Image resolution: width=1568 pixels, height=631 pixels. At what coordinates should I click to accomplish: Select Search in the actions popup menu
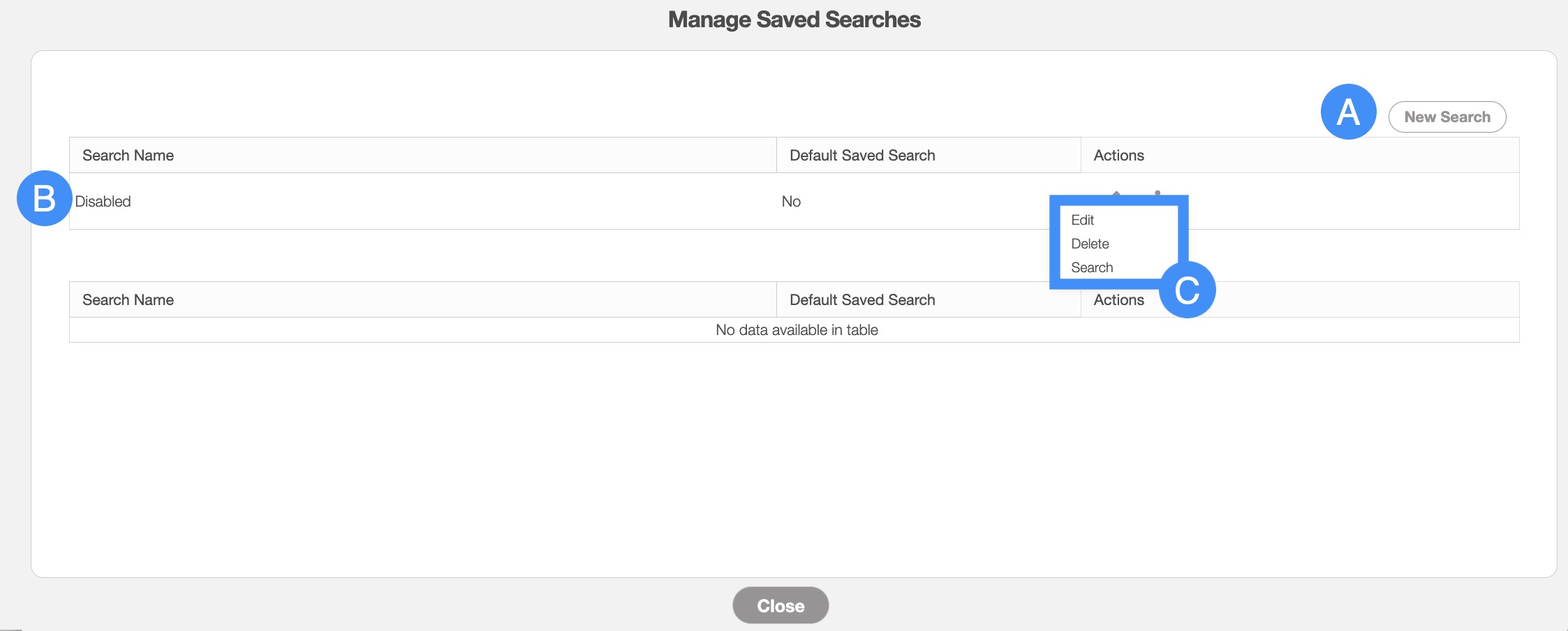click(1092, 267)
